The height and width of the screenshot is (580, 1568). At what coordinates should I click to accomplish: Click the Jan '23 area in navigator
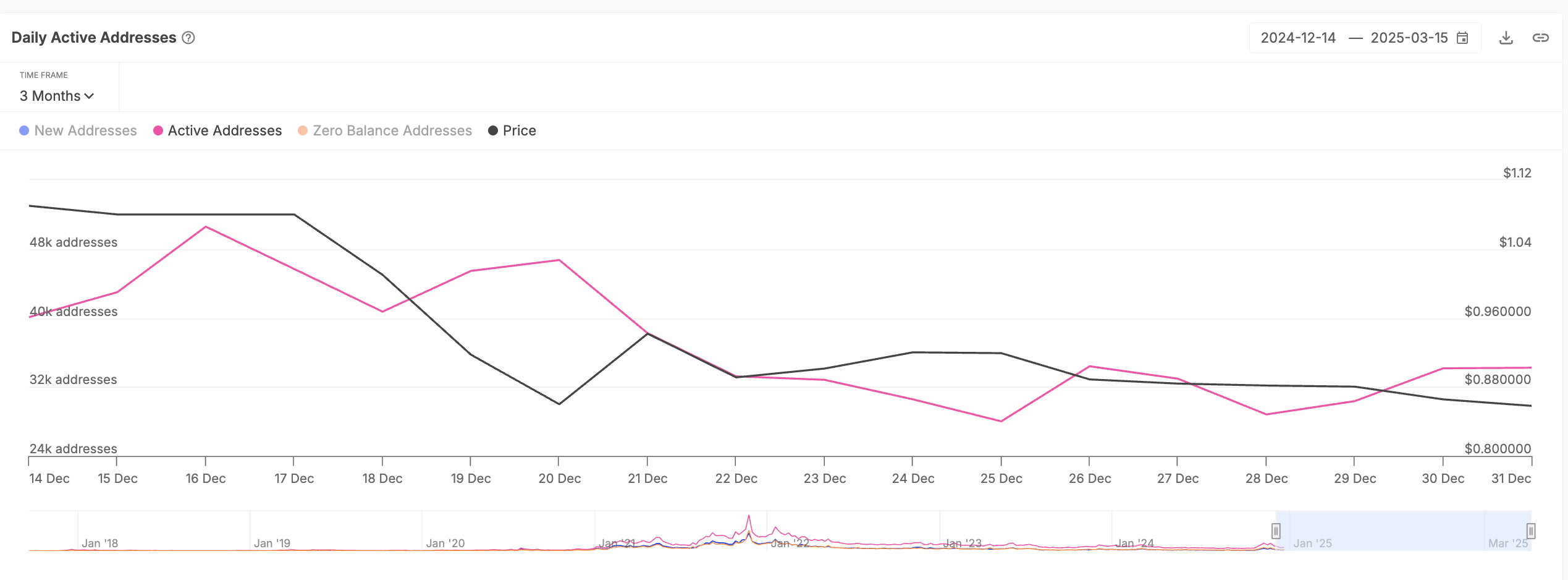tap(962, 543)
